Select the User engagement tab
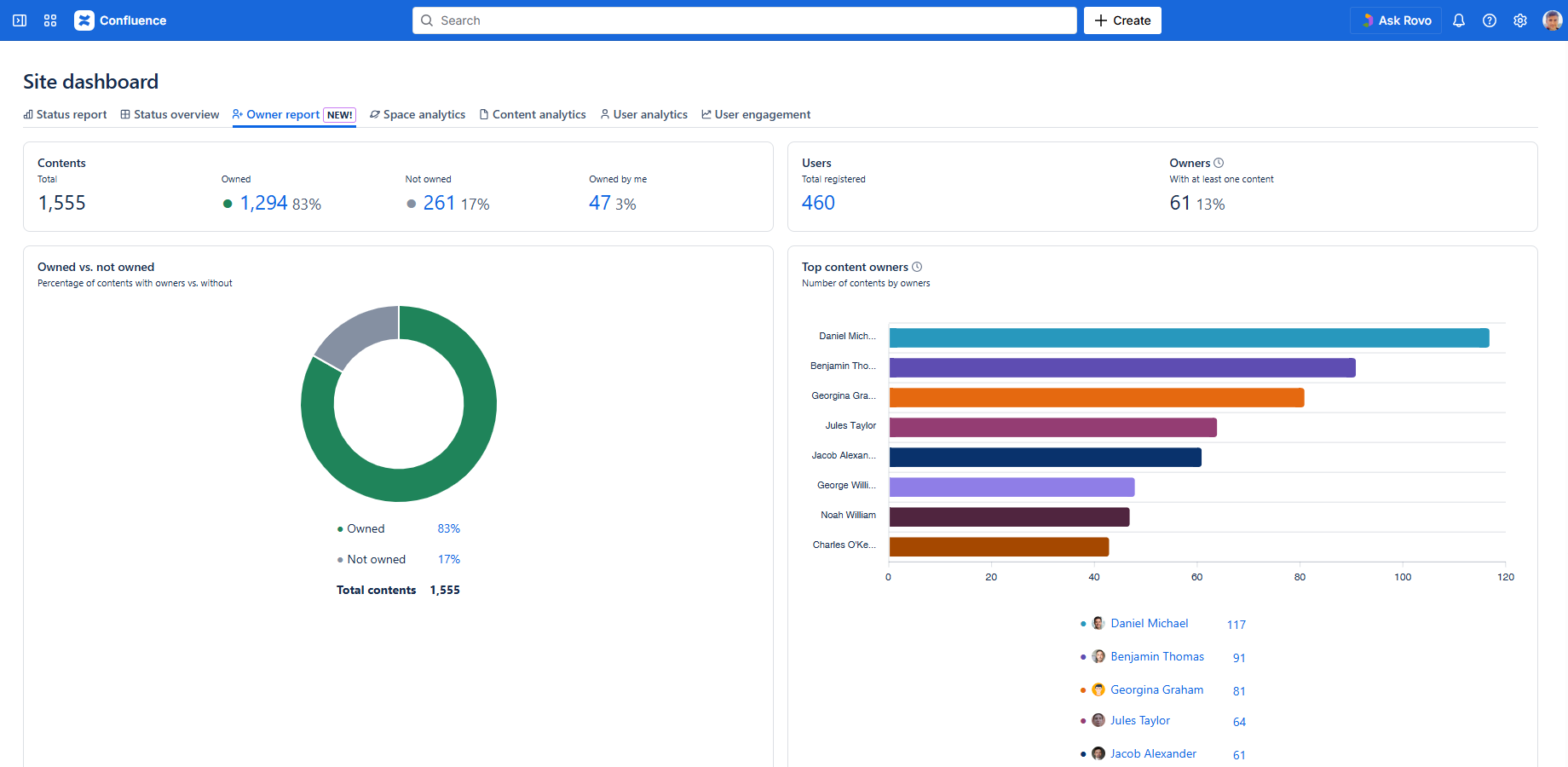Screen dimensions: 1568x767 (x=756, y=114)
